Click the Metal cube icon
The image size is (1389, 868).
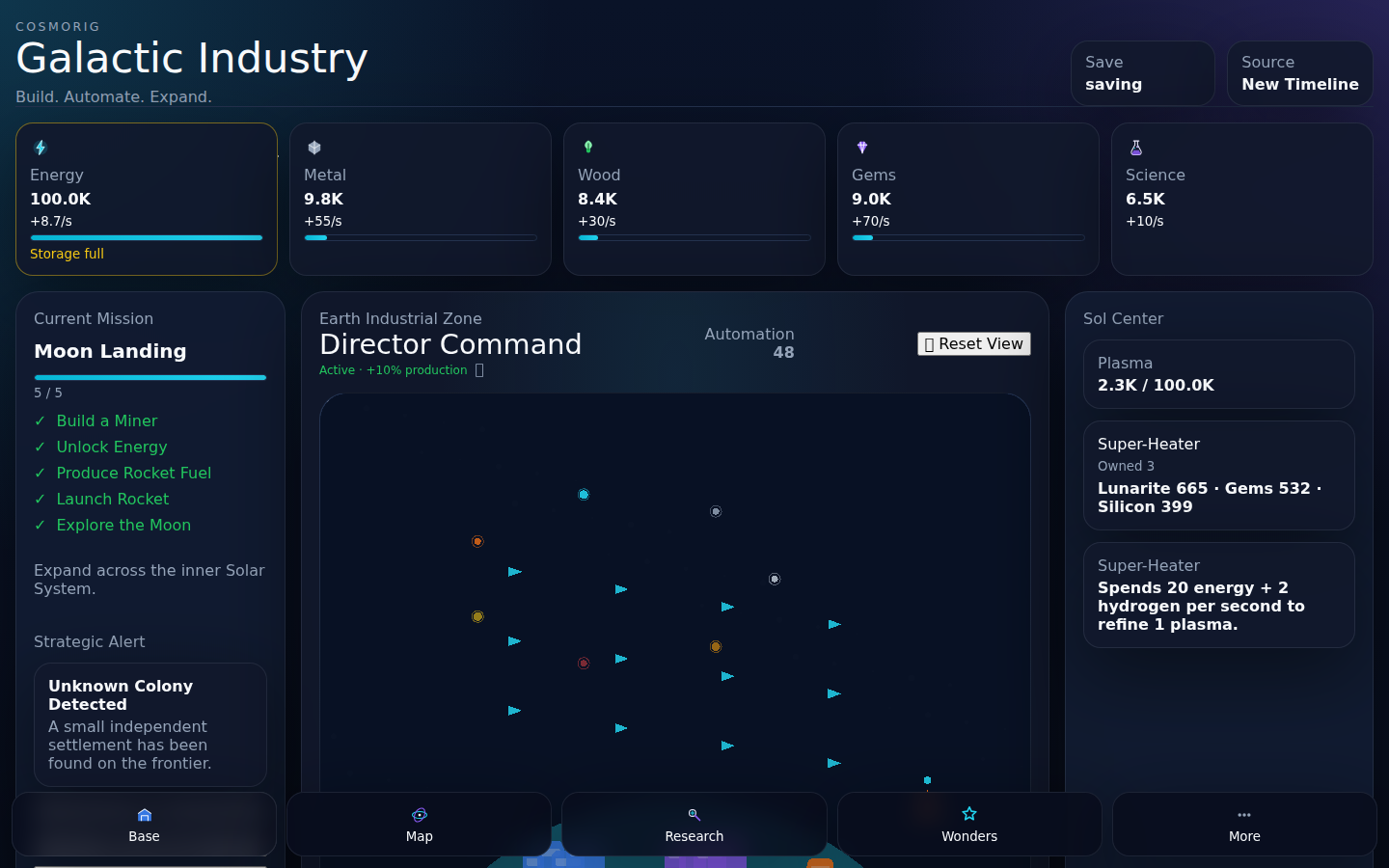pyautogui.click(x=314, y=148)
